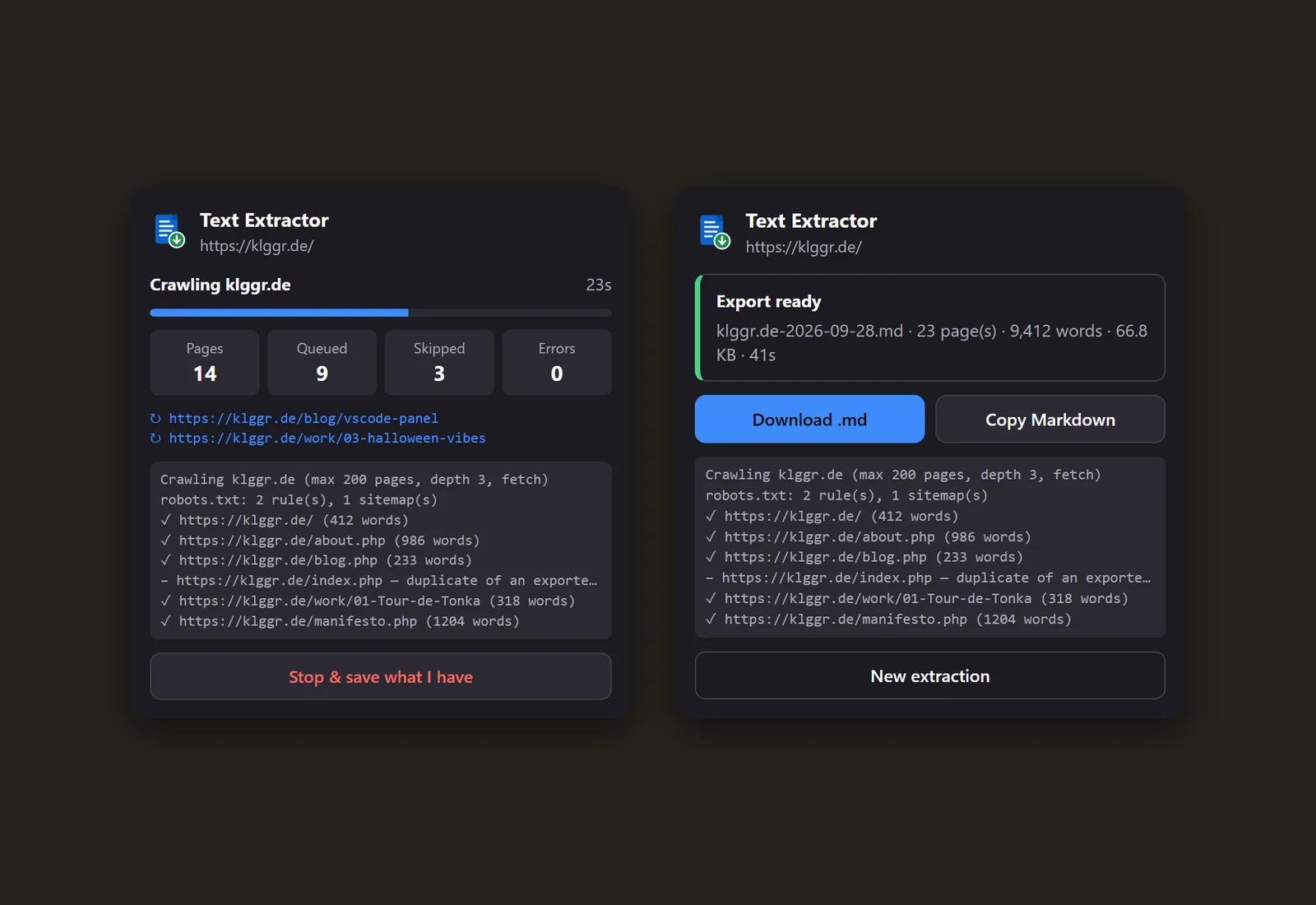Click the spinner icon beside the 03-halloween-vibes URL
Image resolution: width=1316 pixels, height=905 pixels.
click(155, 439)
